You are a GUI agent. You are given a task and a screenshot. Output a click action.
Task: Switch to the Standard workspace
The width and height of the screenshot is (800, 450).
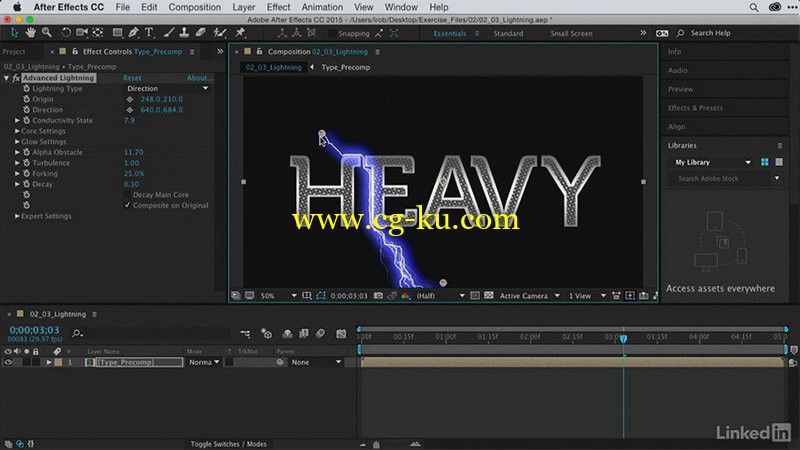point(508,33)
